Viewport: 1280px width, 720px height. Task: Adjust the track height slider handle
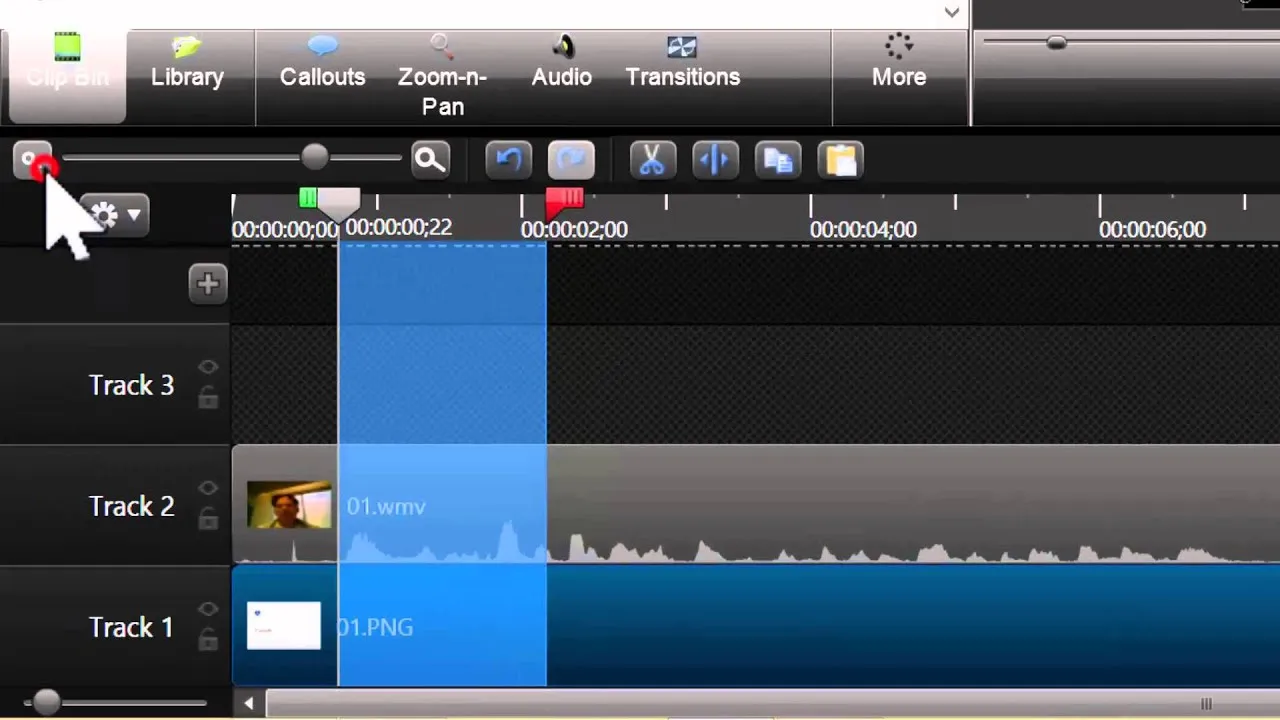pyautogui.click(x=46, y=702)
